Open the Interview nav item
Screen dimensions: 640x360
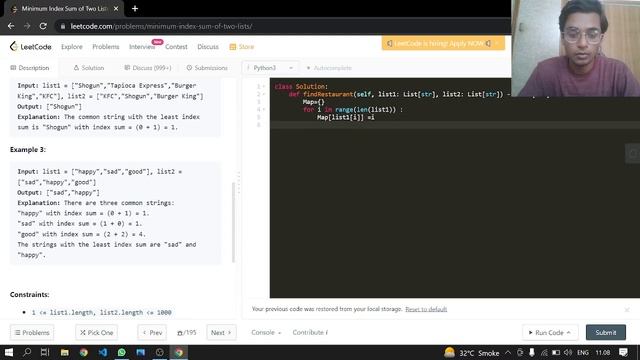point(142,47)
